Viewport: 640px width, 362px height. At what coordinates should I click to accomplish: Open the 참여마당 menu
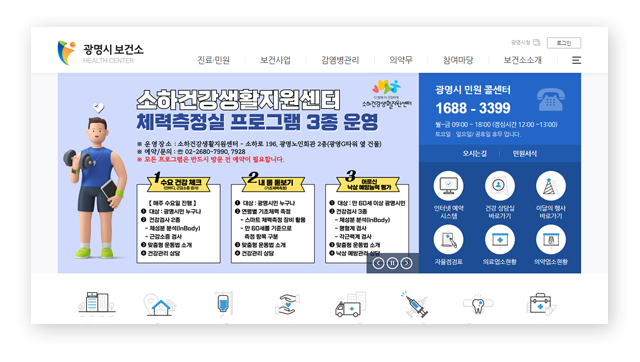click(x=458, y=60)
